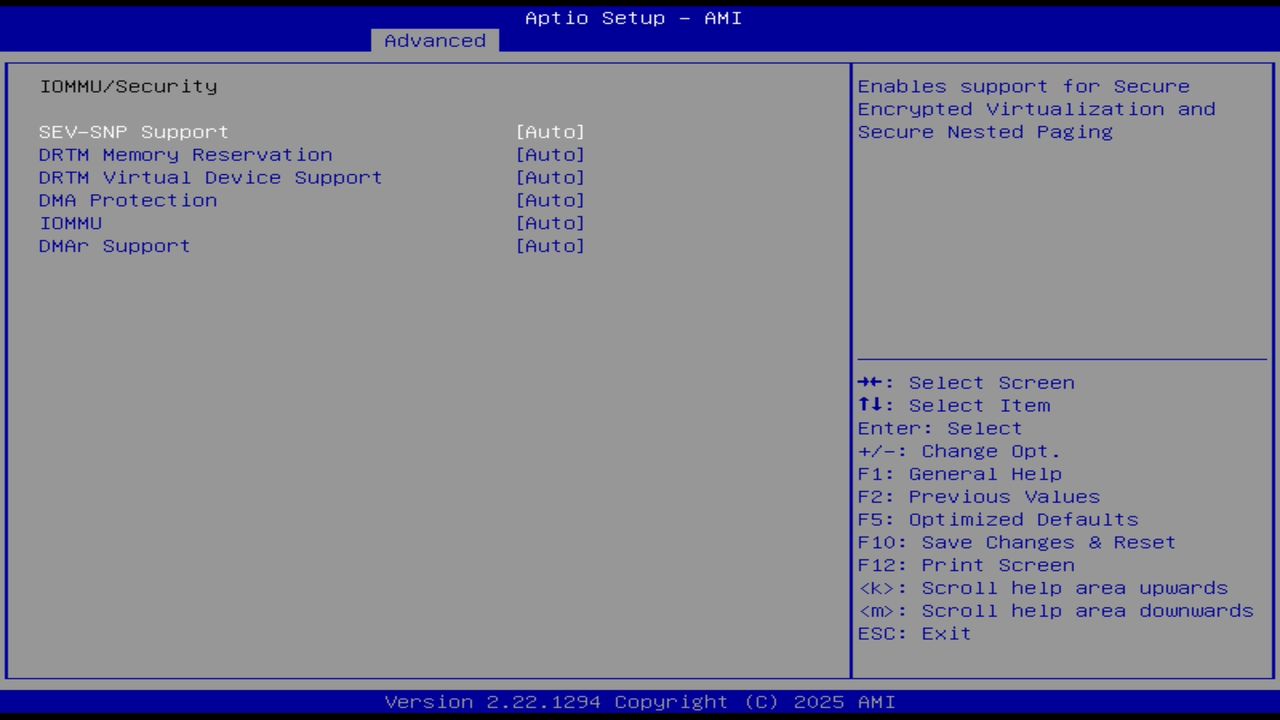The height and width of the screenshot is (720, 1280).
Task: Open the SEV-SNP Support options dropdown
Action: click(551, 131)
